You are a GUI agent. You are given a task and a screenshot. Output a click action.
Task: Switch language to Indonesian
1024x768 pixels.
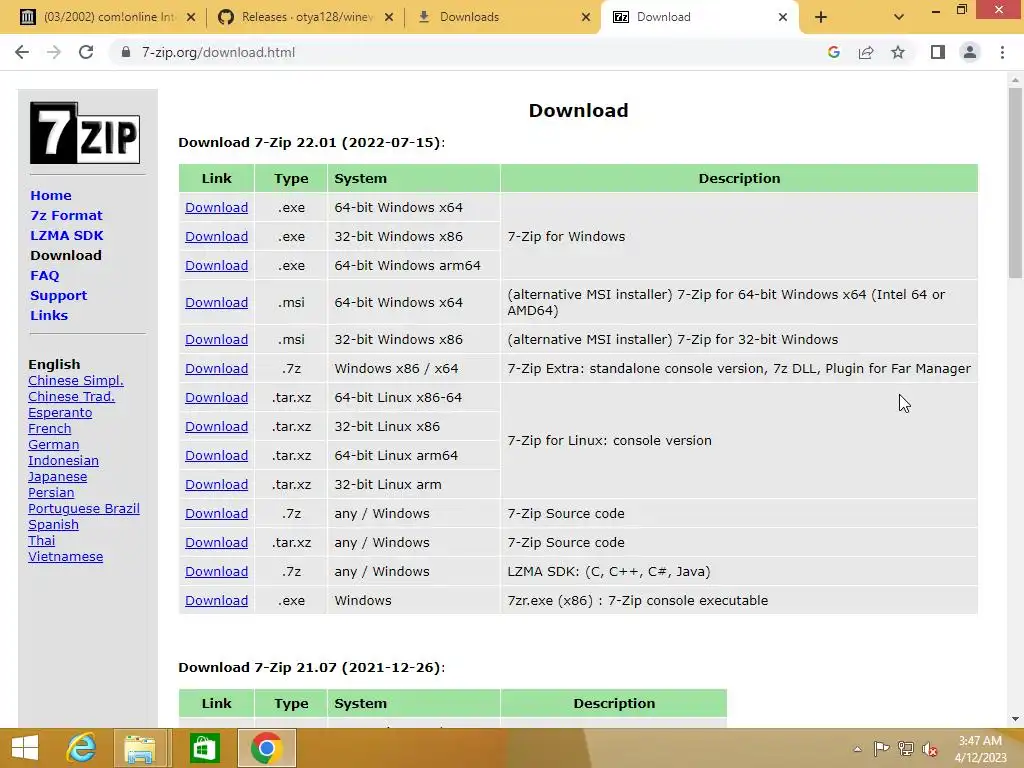(63, 460)
